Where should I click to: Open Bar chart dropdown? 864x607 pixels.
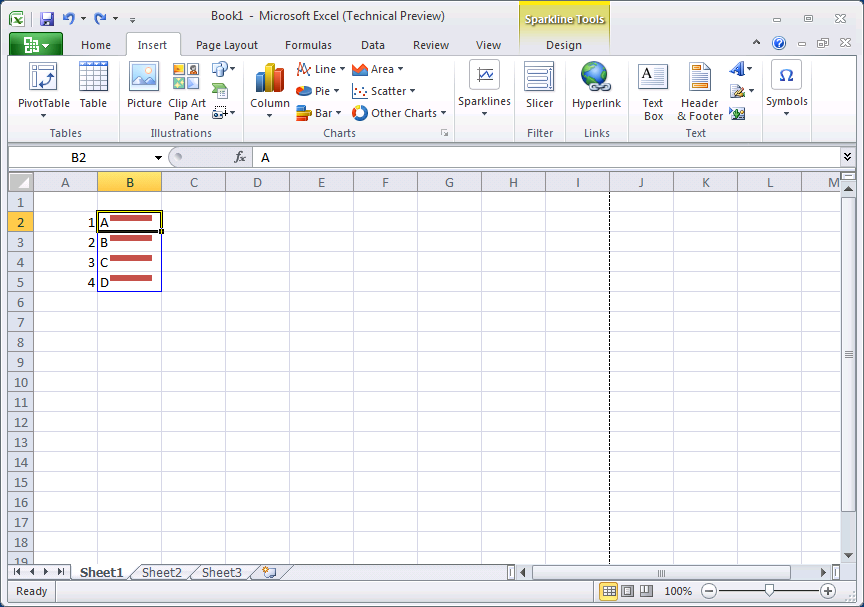click(318, 113)
